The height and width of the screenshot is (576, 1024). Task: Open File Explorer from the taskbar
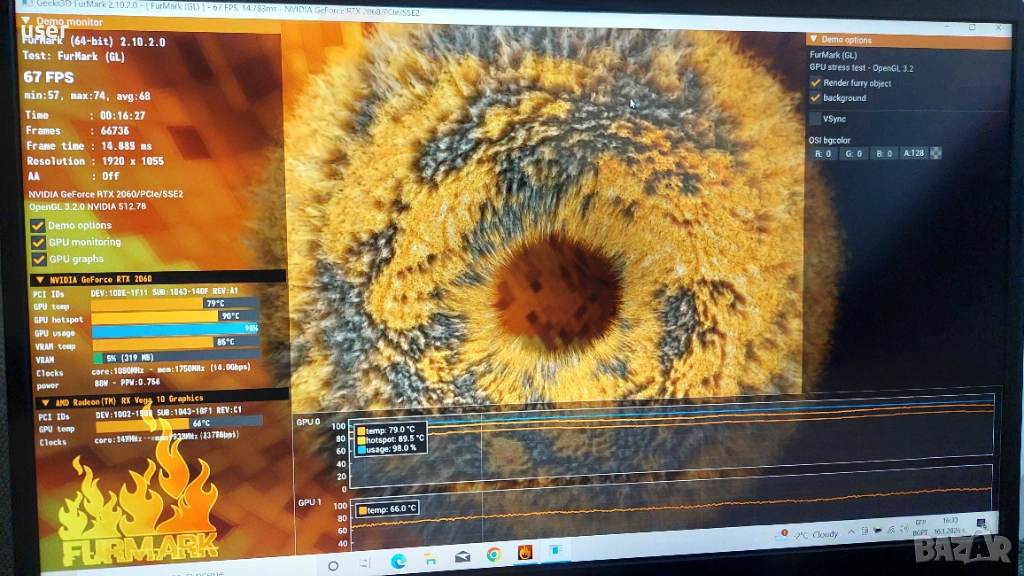pos(429,555)
